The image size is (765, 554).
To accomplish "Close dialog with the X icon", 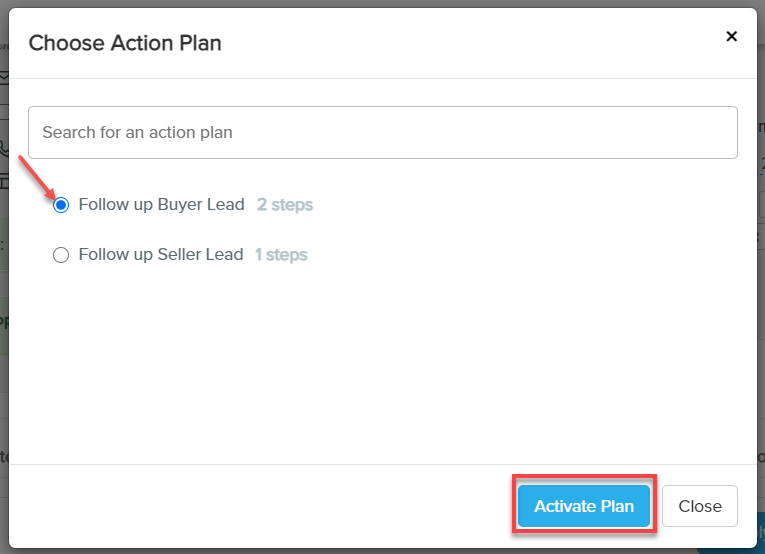I will point(731,36).
